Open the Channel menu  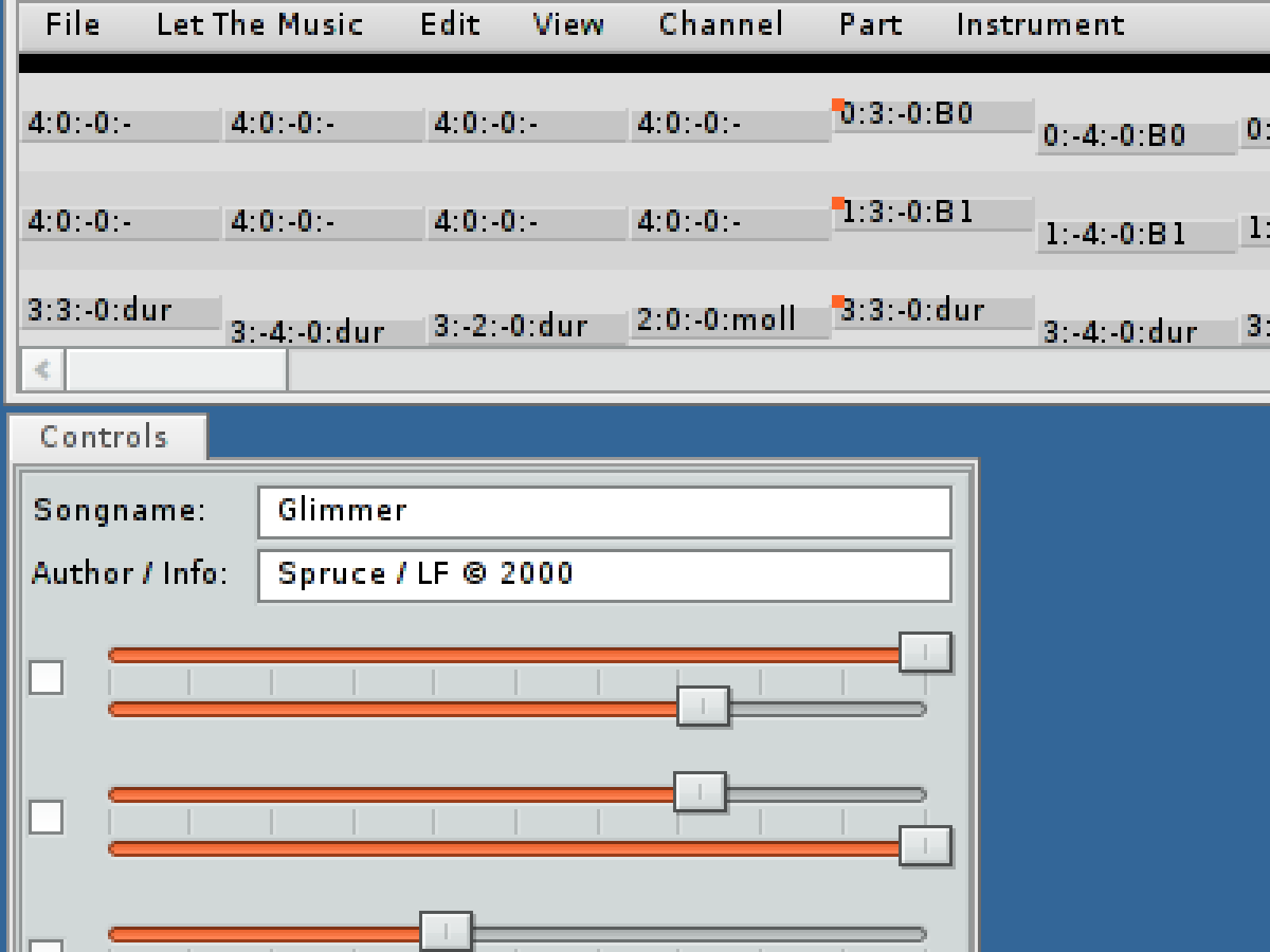[721, 25]
